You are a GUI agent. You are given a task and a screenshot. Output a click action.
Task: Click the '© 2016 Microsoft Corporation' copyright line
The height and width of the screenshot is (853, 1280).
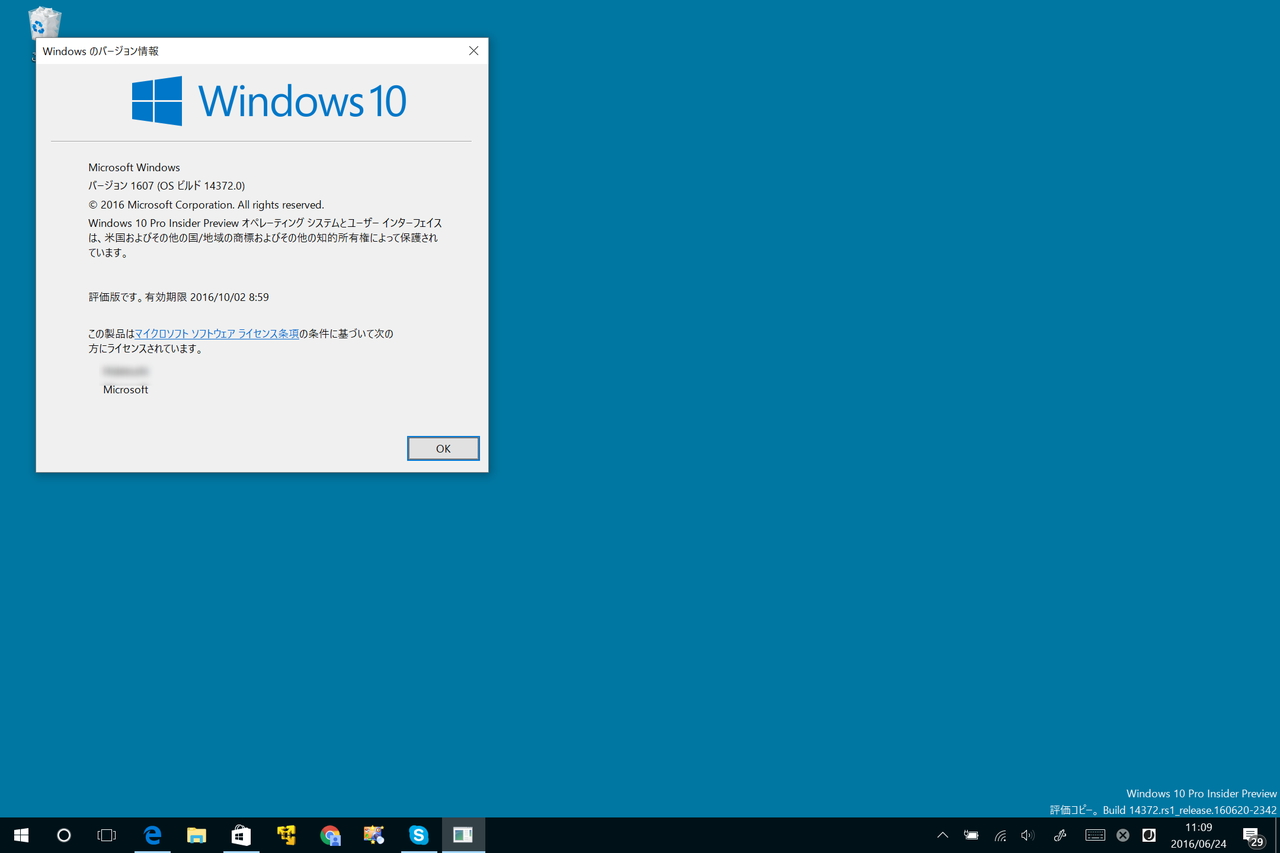click(206, 205)
